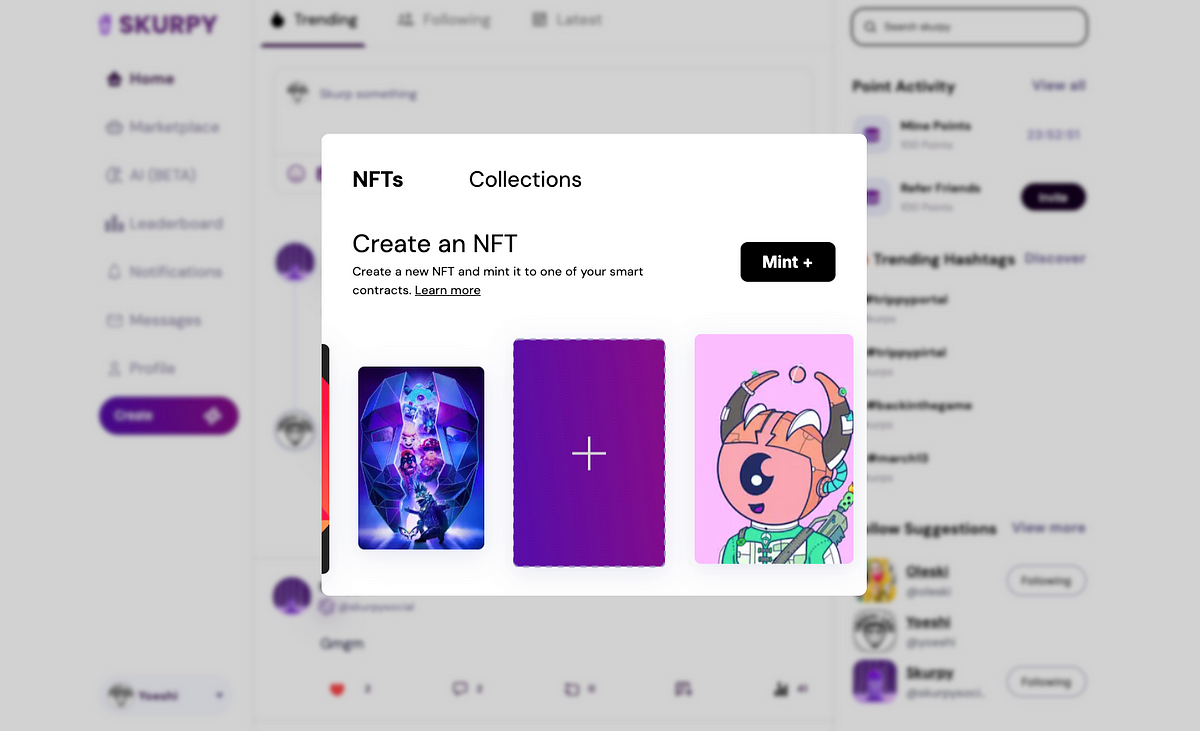Viewport: 1200px width, 731px height.
Task: Open the Notifications bell icon
Action: (114, 272)
